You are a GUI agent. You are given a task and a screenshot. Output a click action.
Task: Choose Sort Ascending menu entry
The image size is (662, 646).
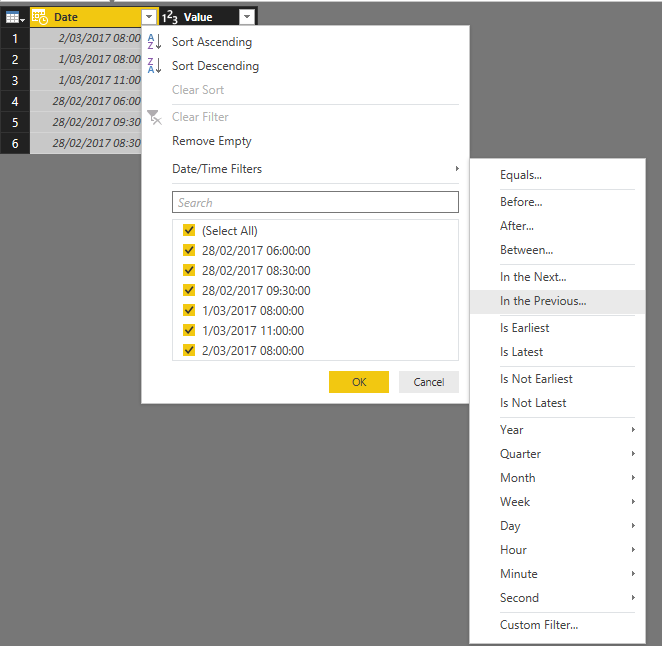click(x=212, y=42)
